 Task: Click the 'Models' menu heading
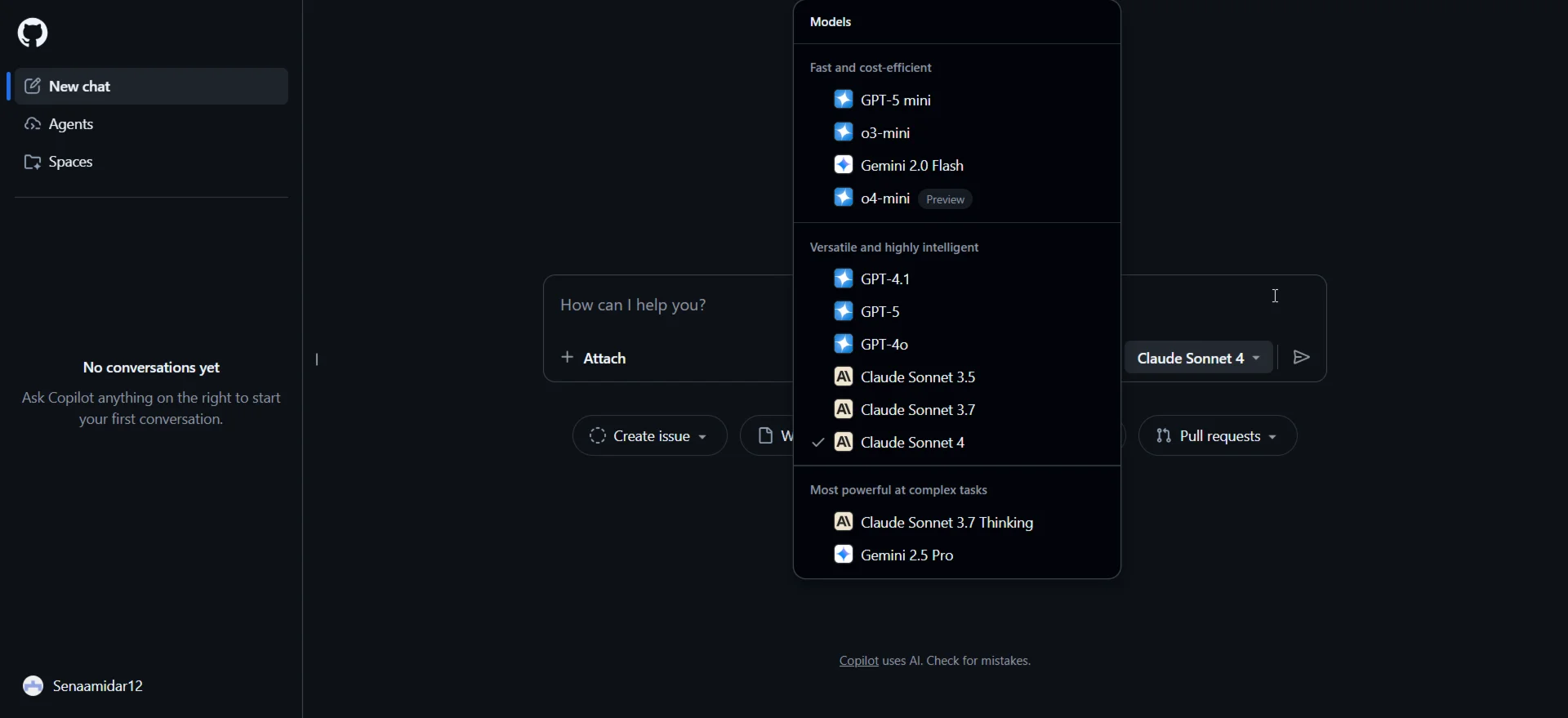pyautogui.click(x=831, y=22)
